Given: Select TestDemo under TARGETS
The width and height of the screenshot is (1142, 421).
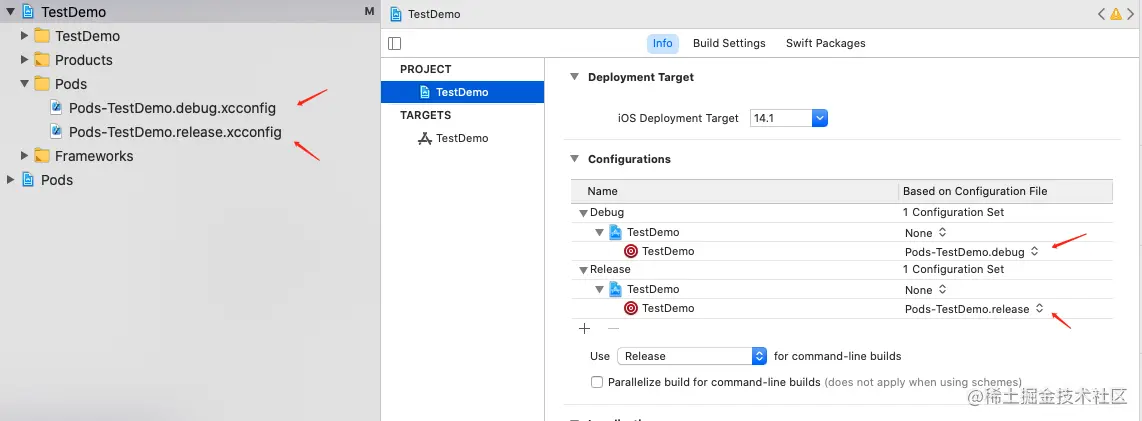Looking at the screenshot, I should 462,138.
